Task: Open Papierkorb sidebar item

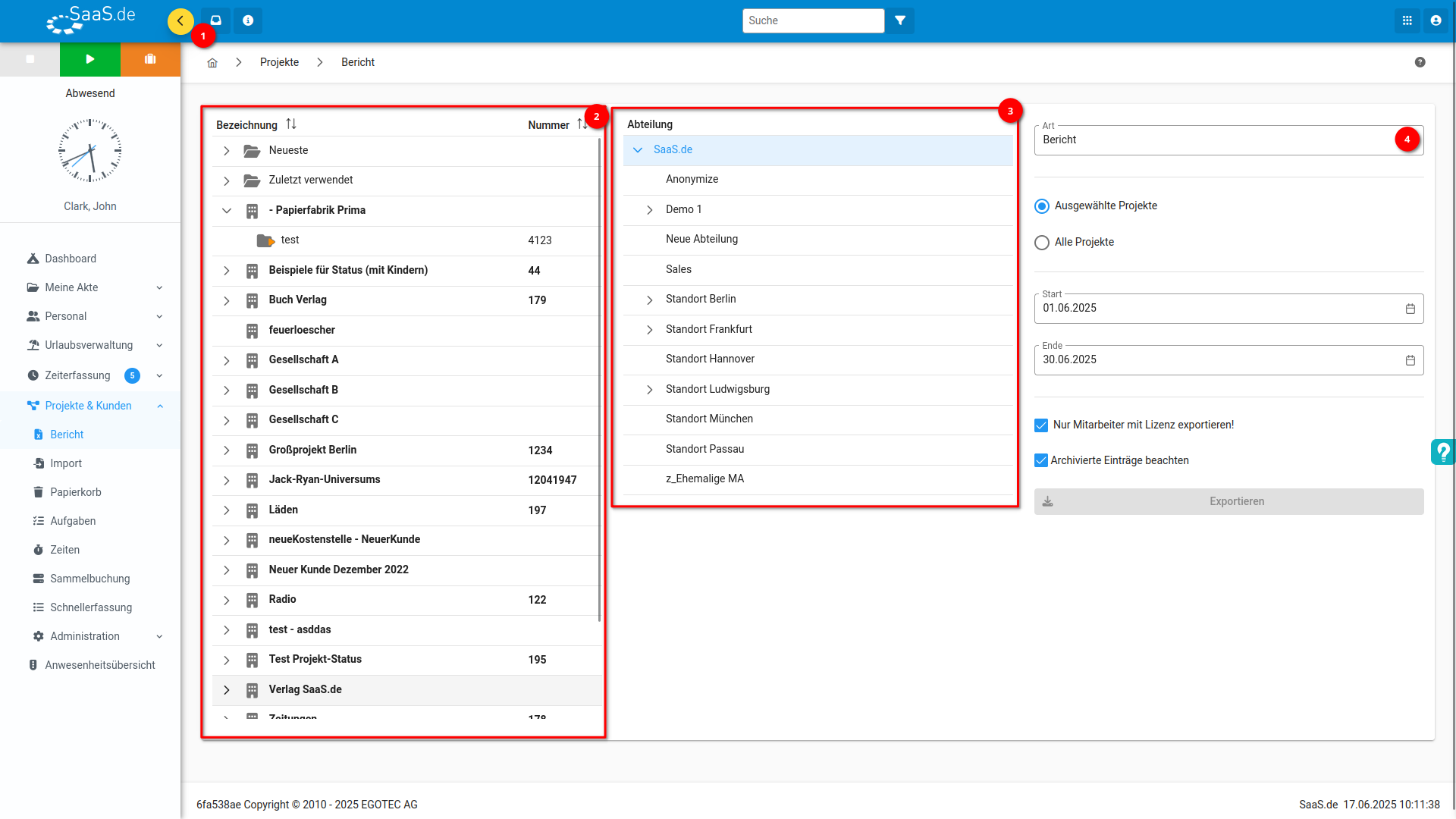Action: point(75,492)
